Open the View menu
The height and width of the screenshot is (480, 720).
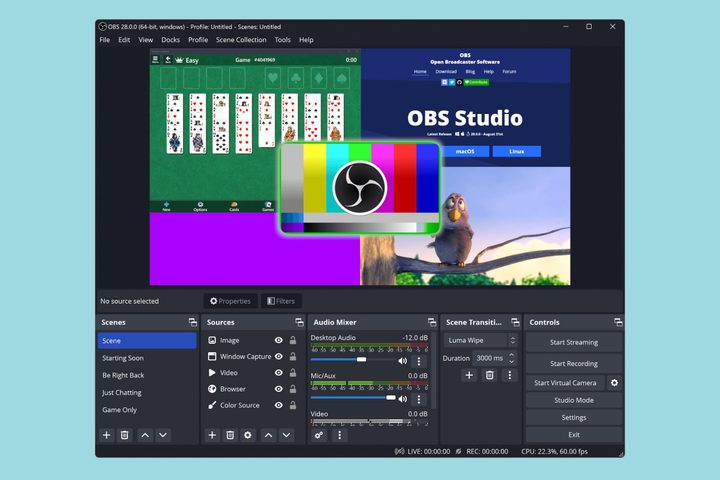click(x=146, y=40)
